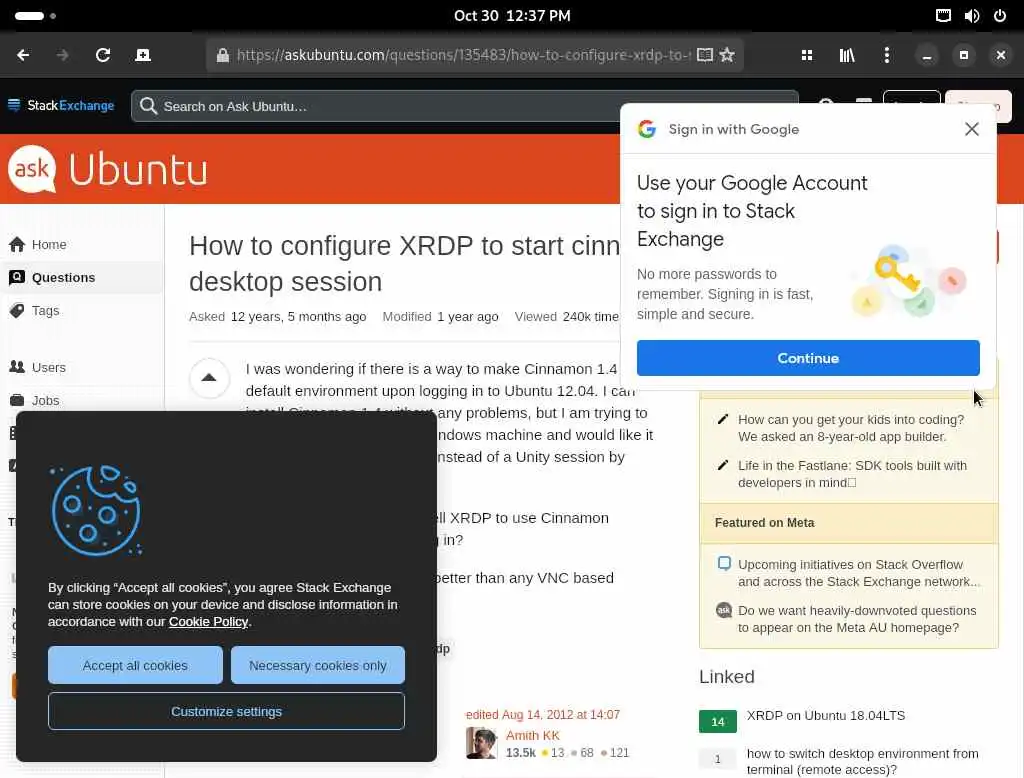
Task: Open Users in the left sidebar
Action: coord(48,368)
